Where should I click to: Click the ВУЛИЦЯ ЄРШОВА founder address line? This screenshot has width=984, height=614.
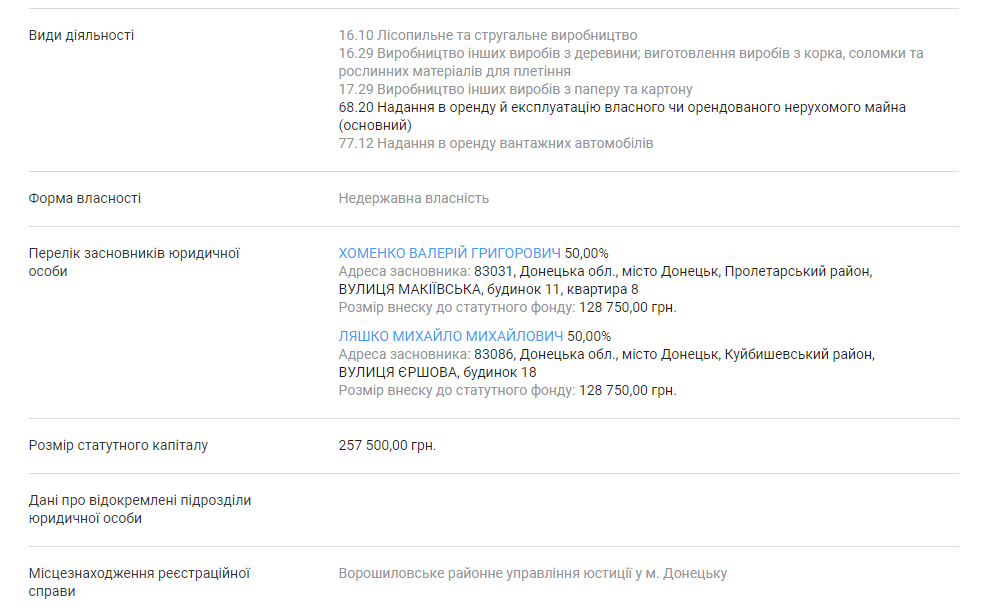pos(437,372)
